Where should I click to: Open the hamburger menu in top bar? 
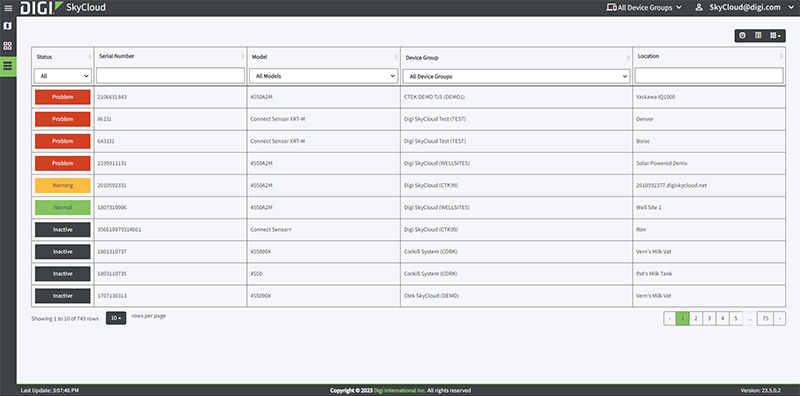[8, 8]
